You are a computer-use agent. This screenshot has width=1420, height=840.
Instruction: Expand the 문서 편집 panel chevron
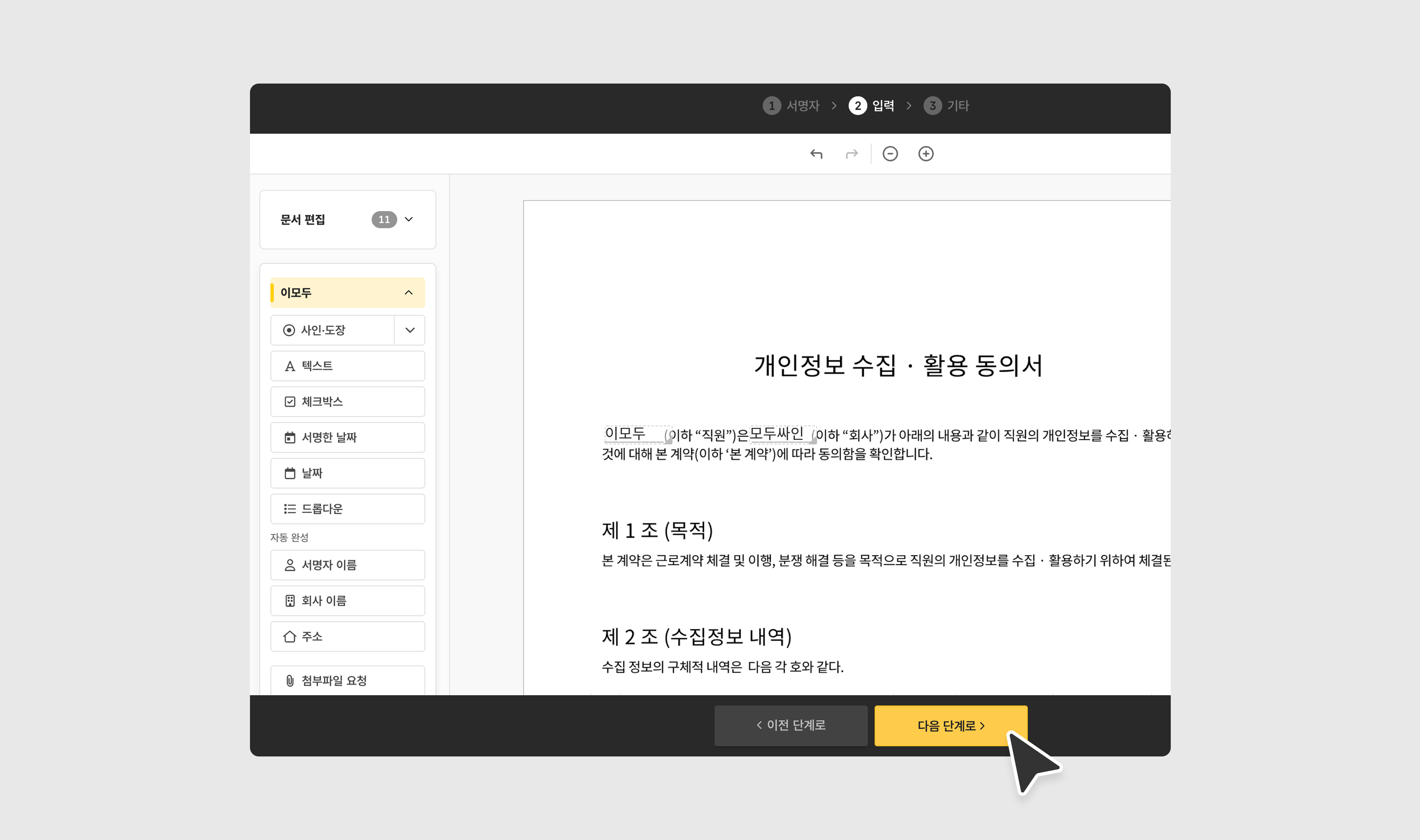click(x=409, y=220)
